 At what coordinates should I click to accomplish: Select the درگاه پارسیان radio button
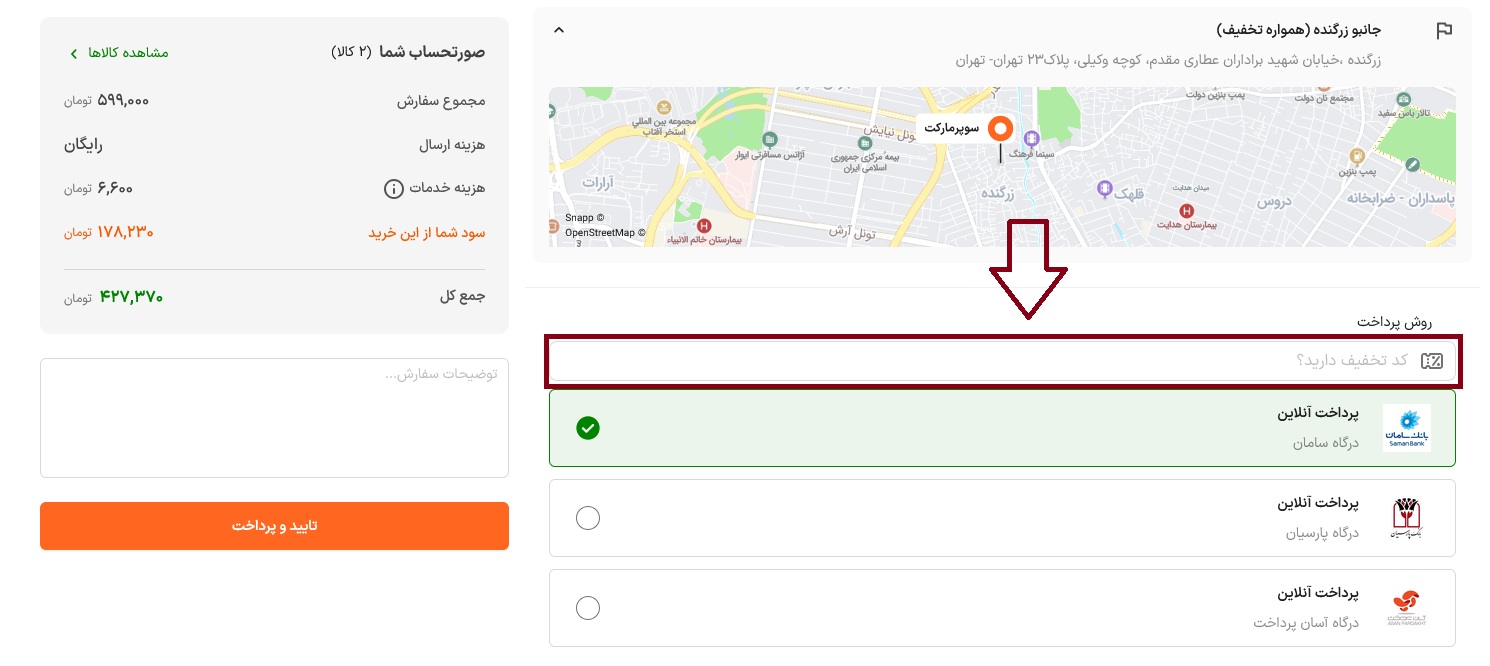588,518
